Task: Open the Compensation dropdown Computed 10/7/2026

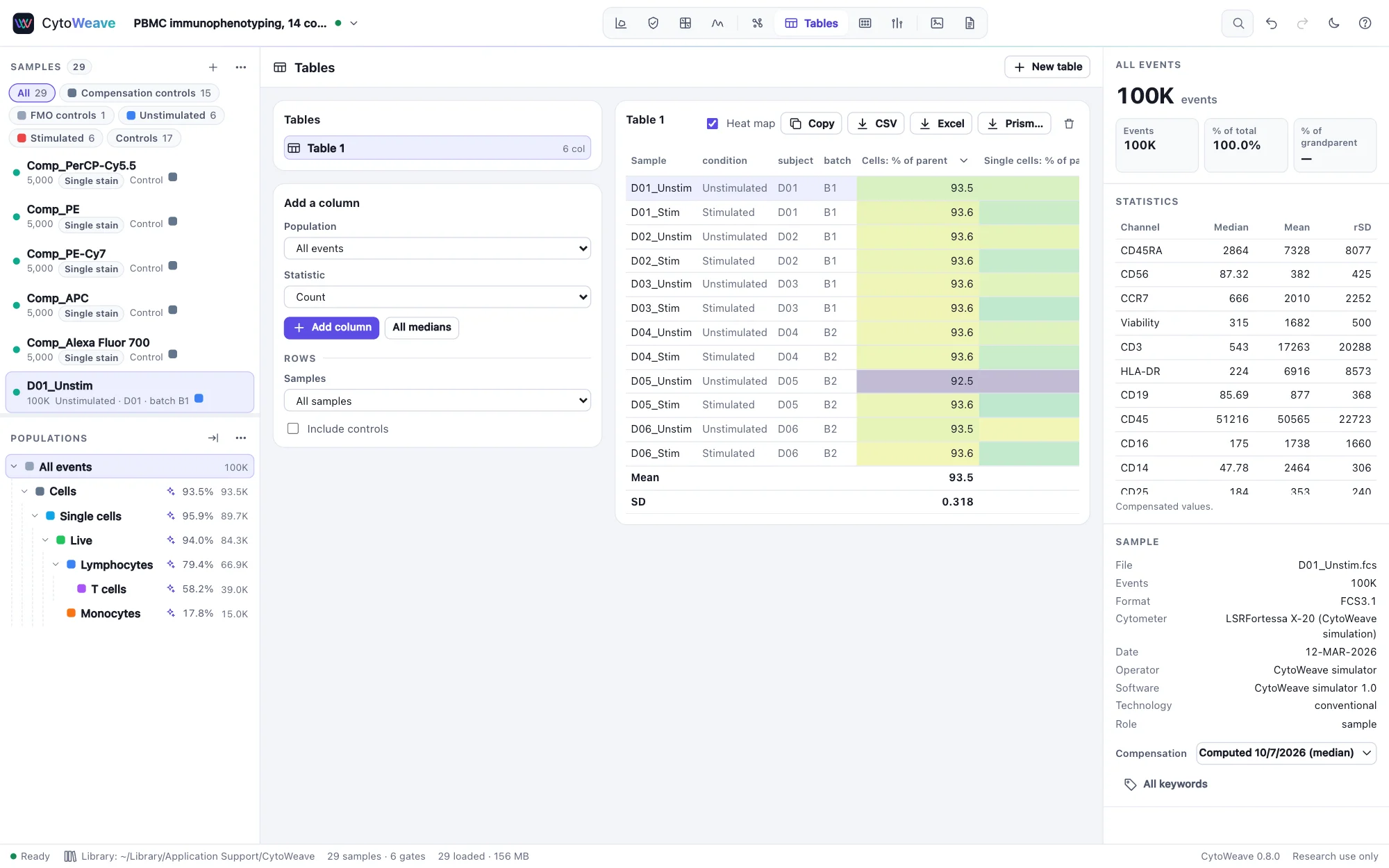Action: point(1286,753)
